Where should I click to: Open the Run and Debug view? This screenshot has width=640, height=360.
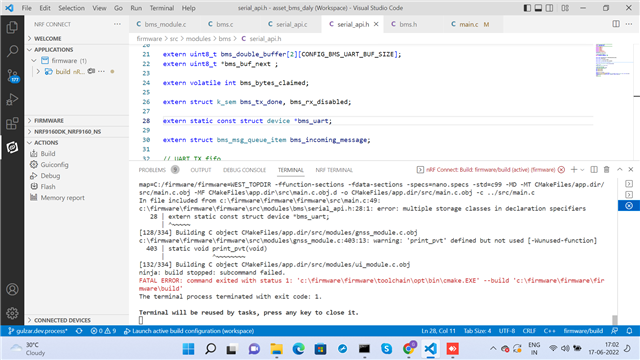12,99
